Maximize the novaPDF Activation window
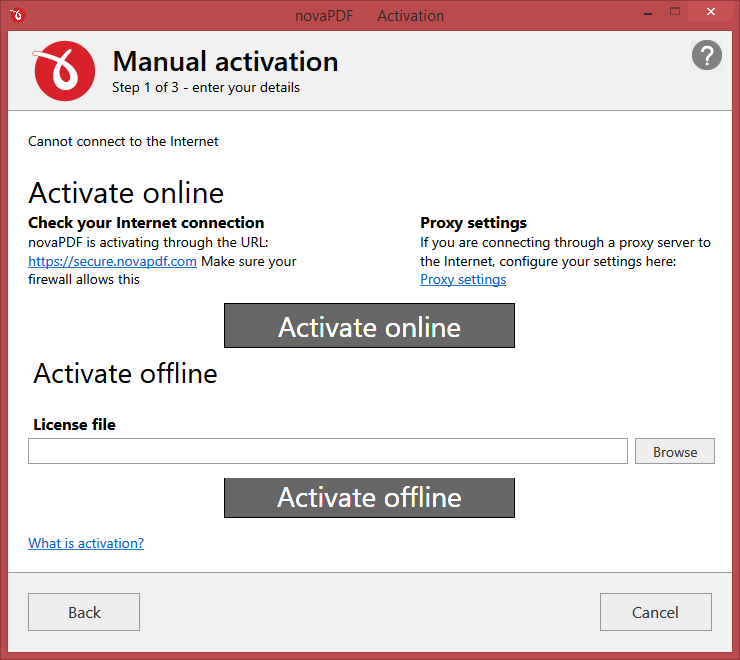 point(675,13)
